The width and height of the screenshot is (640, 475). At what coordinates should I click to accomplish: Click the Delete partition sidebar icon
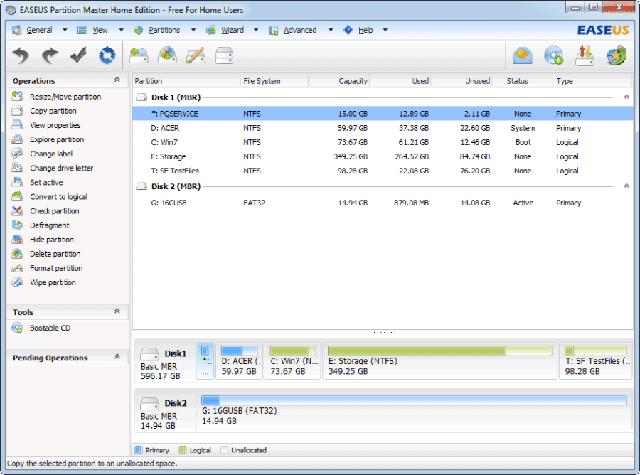pyautogui.click(x=17, y=253)
